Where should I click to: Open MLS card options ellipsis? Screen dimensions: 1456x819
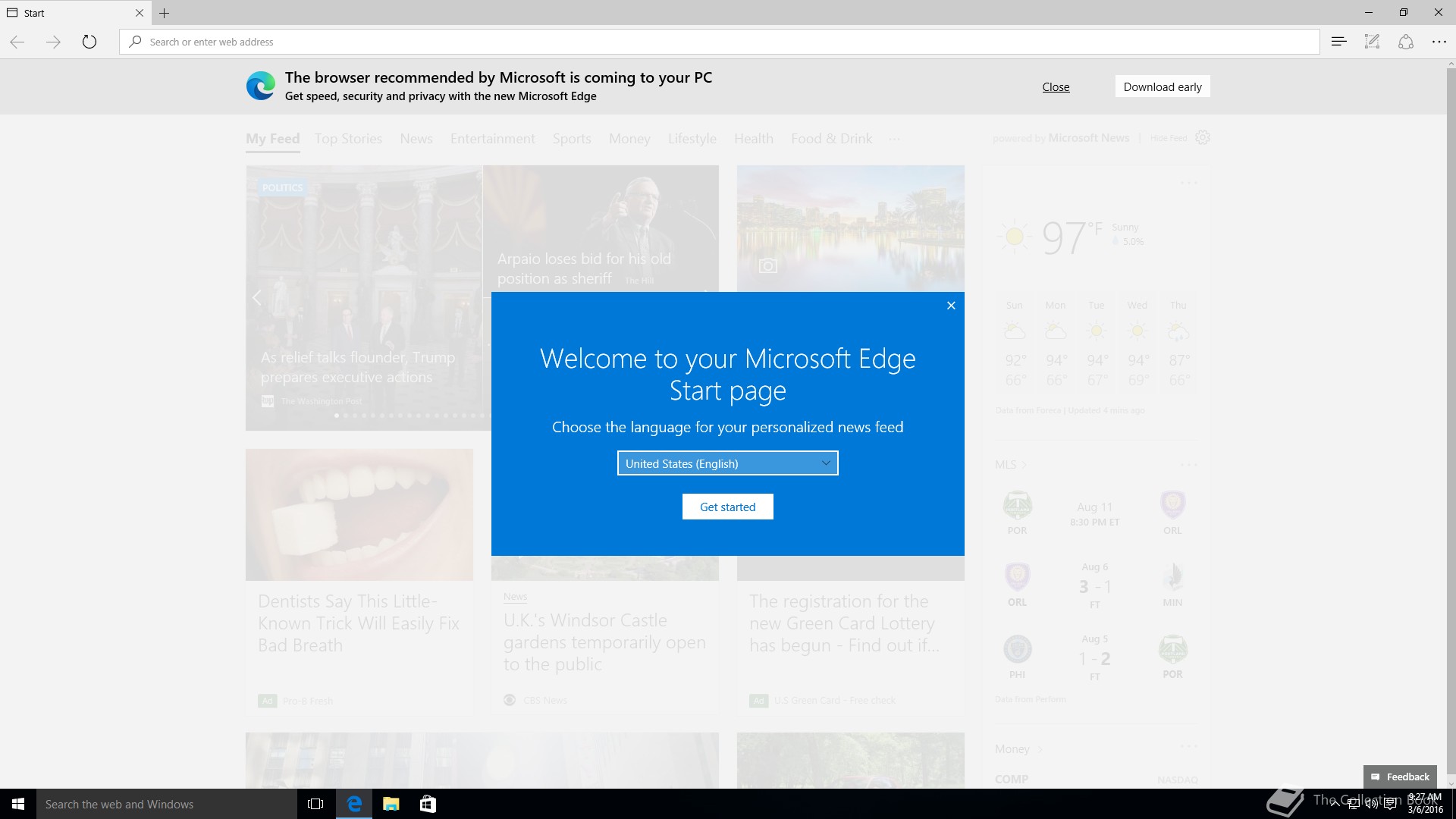[x=1188, y=464]
